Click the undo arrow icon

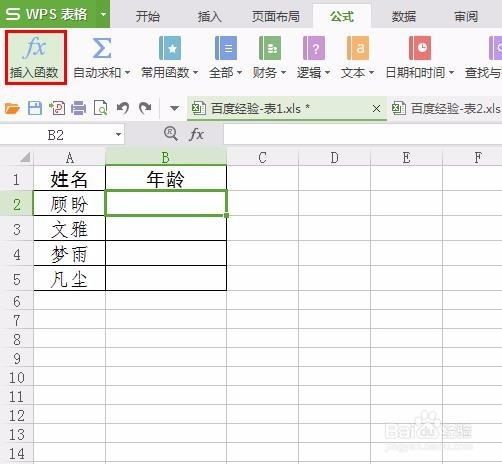pos(123,108)
